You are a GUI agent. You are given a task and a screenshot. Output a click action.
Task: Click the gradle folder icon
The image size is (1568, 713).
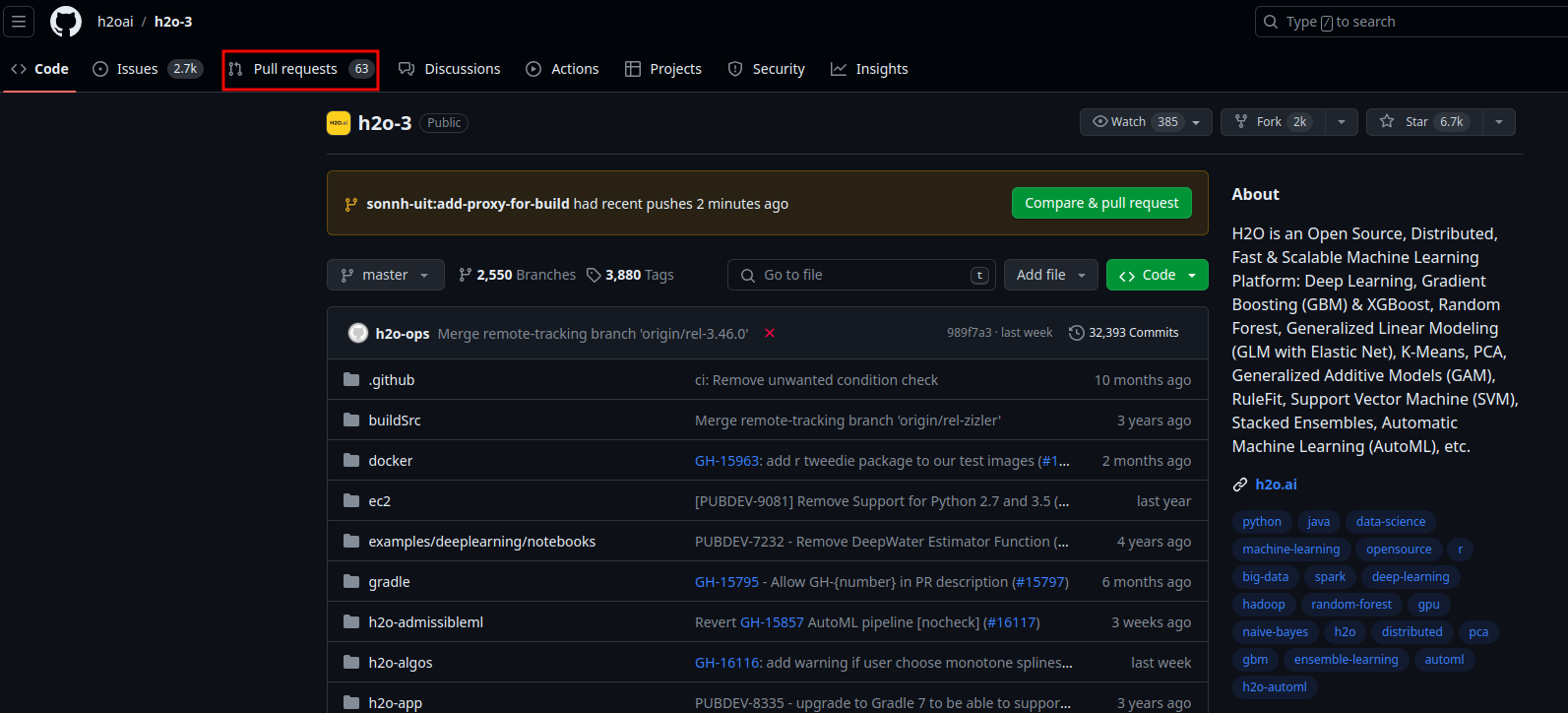351,581
